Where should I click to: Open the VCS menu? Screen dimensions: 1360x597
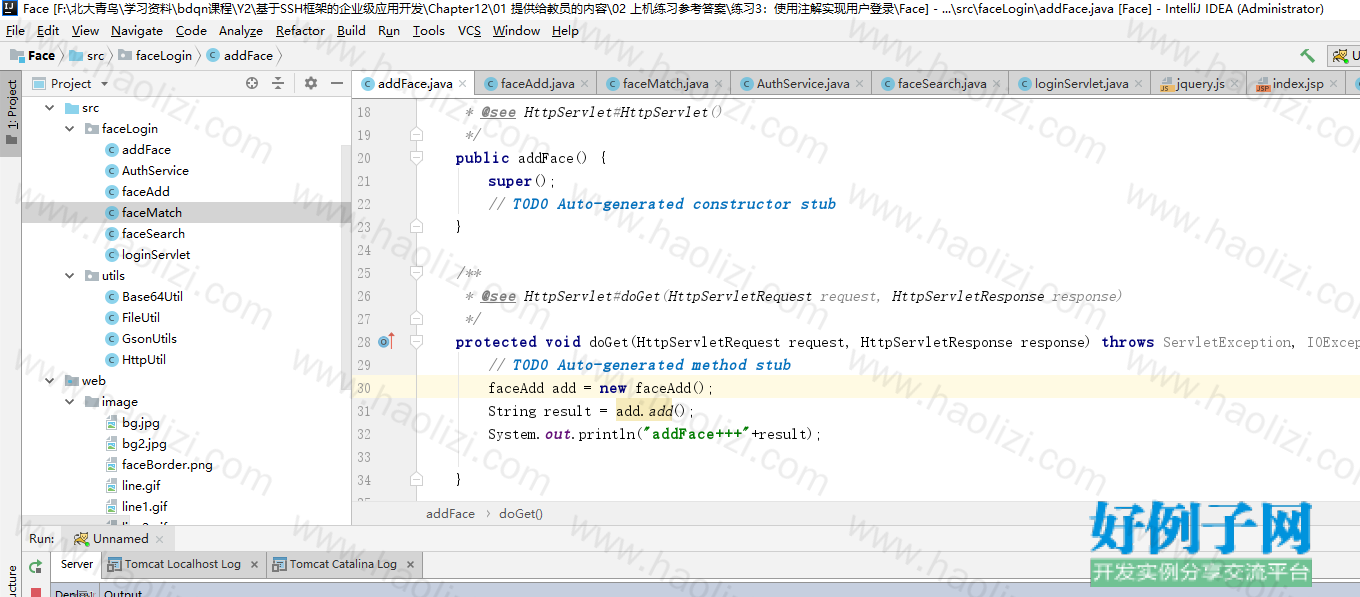pos(469,31)
